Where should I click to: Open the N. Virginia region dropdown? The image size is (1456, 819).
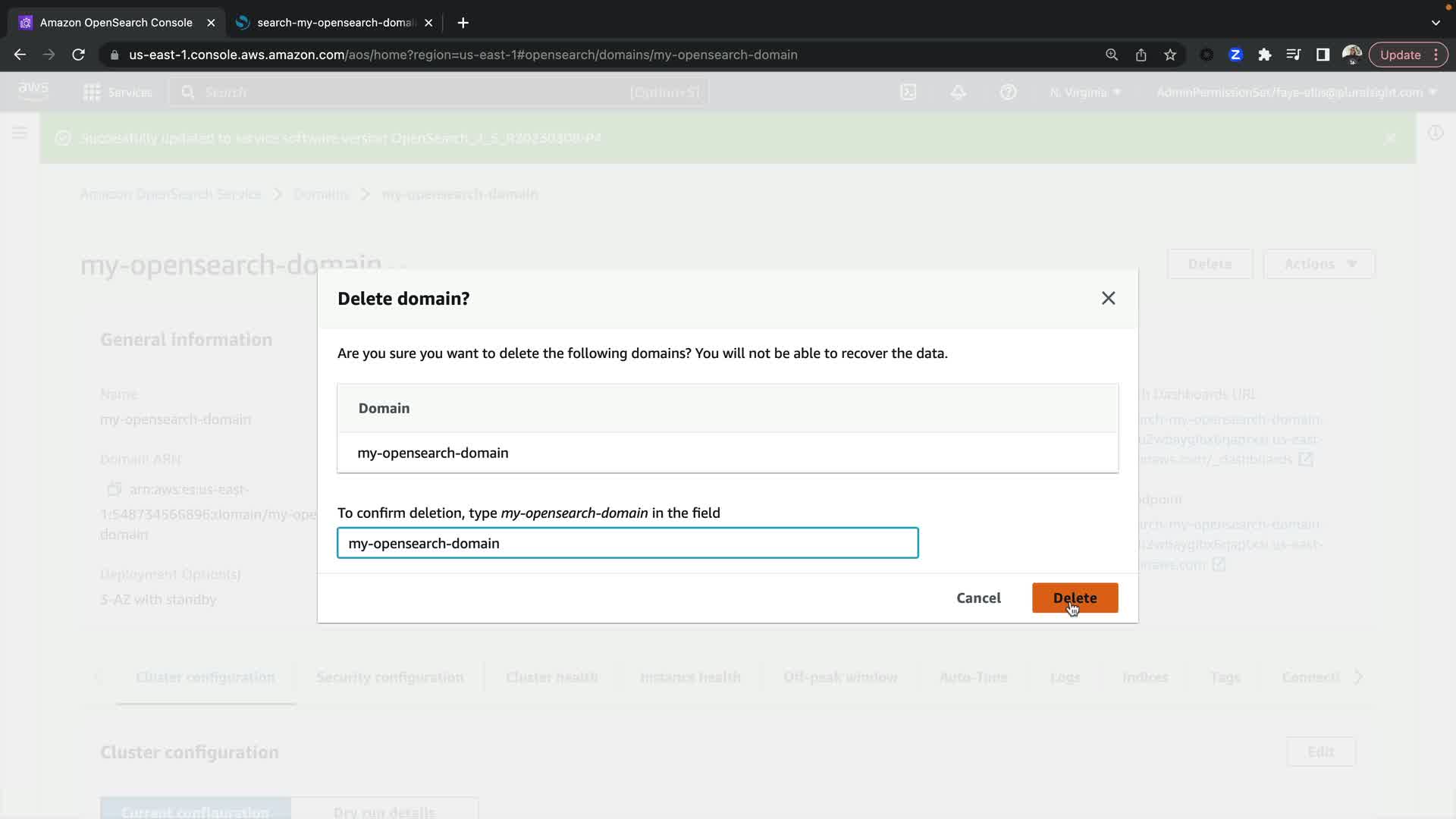click(x=1084, y=93)
